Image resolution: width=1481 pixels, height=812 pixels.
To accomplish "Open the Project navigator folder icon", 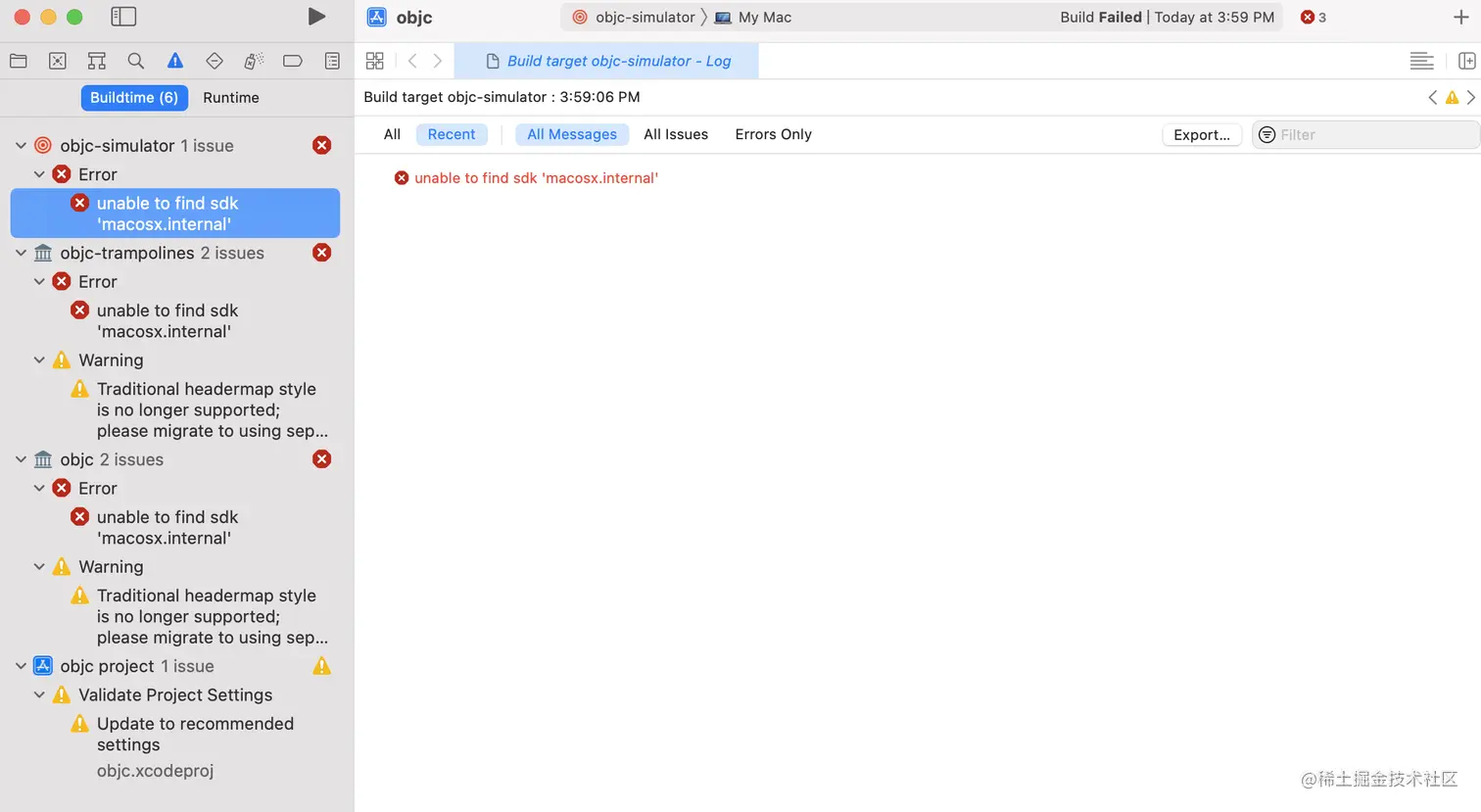I will 18,61.
